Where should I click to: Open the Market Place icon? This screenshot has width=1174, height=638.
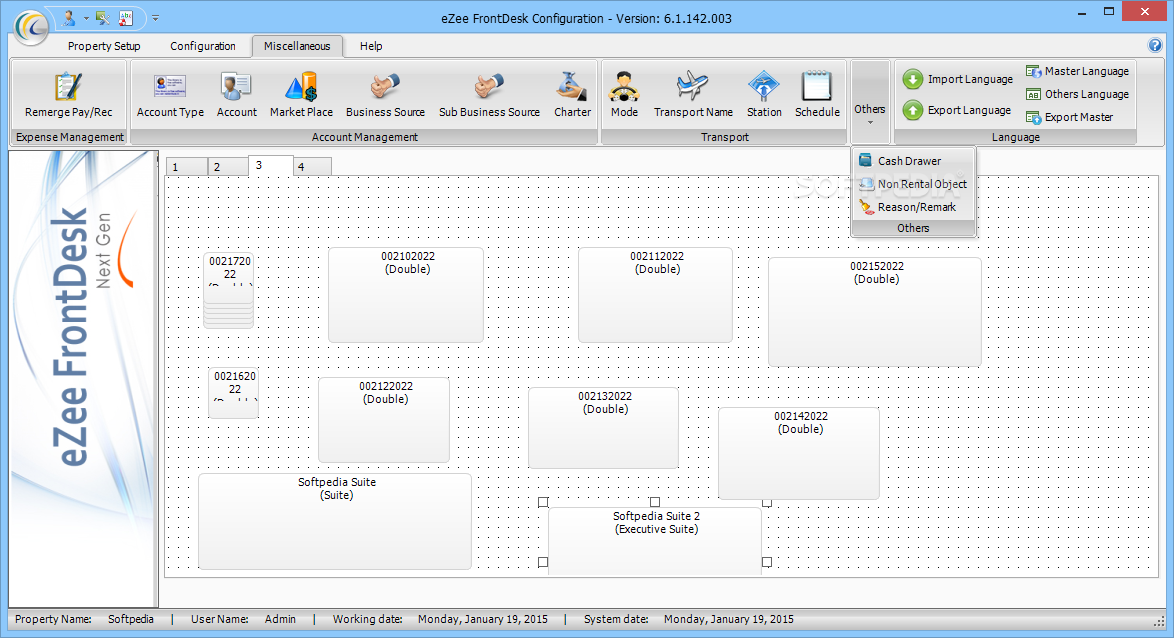click(302, 87)
